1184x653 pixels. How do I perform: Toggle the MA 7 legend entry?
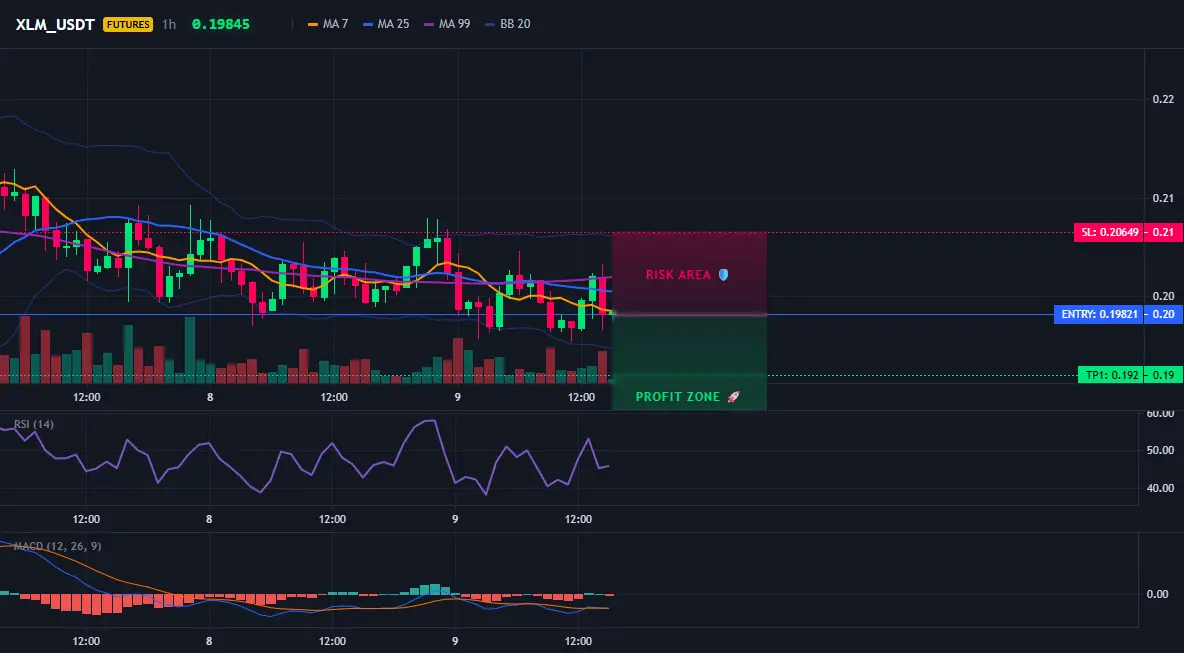(x=328, y=24)
